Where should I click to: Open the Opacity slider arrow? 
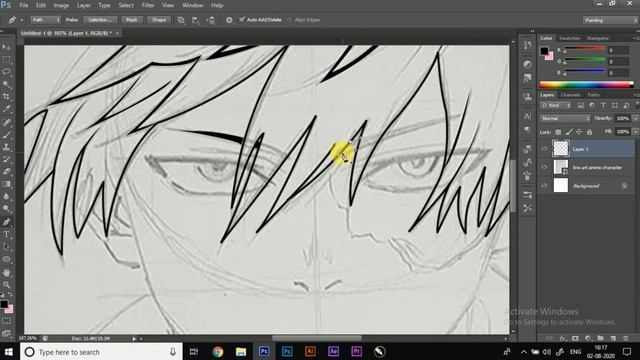[x=636, y=118]
